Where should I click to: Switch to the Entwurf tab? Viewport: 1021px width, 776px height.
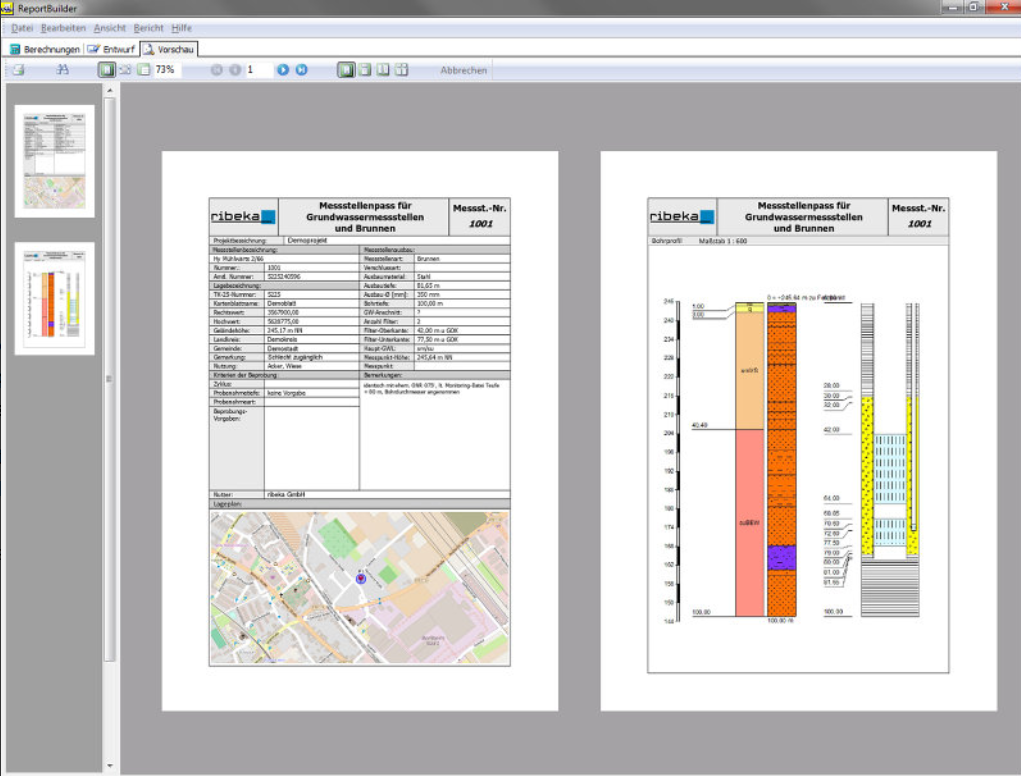[x=110, y=48]
